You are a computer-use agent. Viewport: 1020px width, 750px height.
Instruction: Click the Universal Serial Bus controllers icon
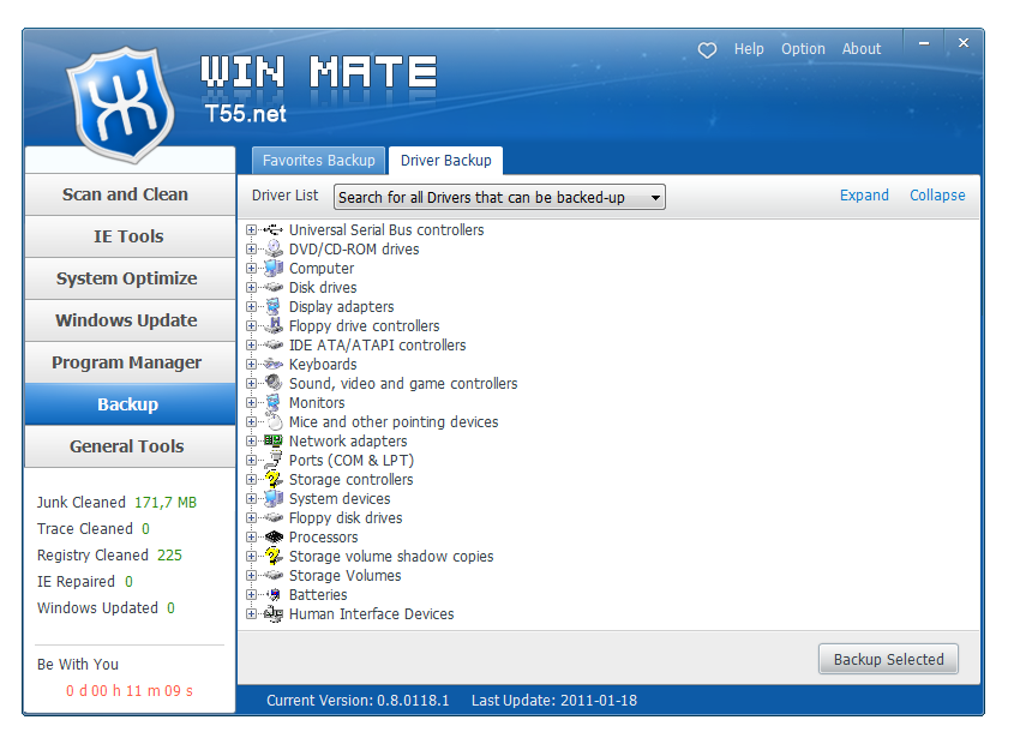pos(273,230)
